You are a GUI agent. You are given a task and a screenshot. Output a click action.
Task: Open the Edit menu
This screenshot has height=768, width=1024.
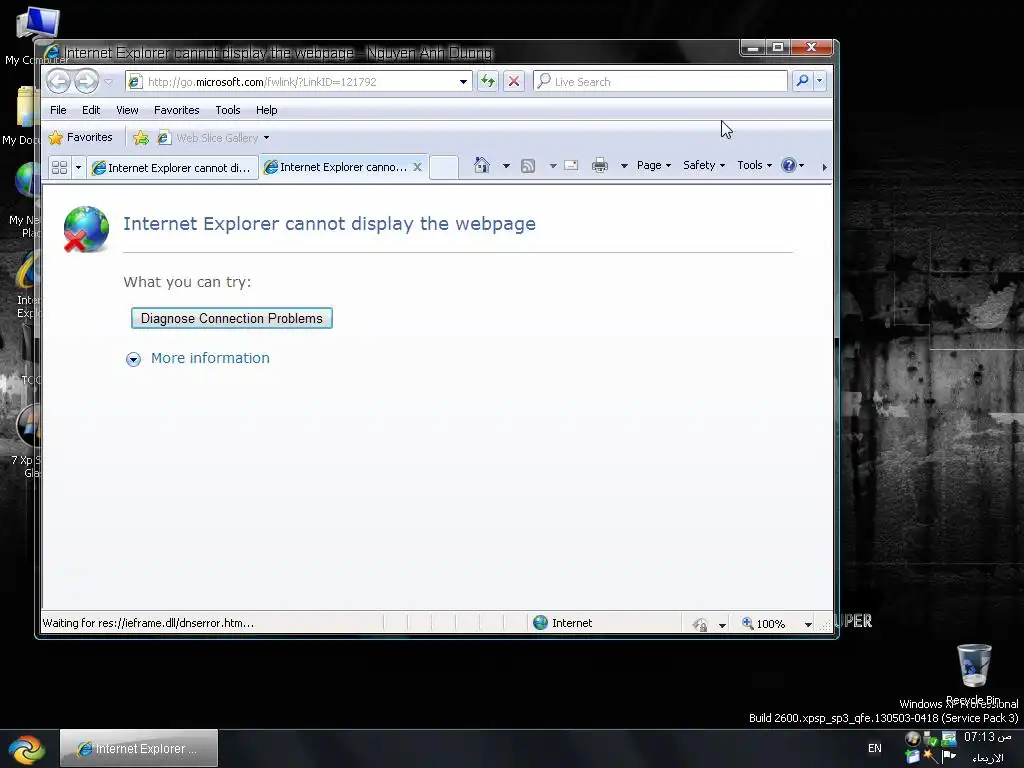pyautogui.click(x=91, y=110)
